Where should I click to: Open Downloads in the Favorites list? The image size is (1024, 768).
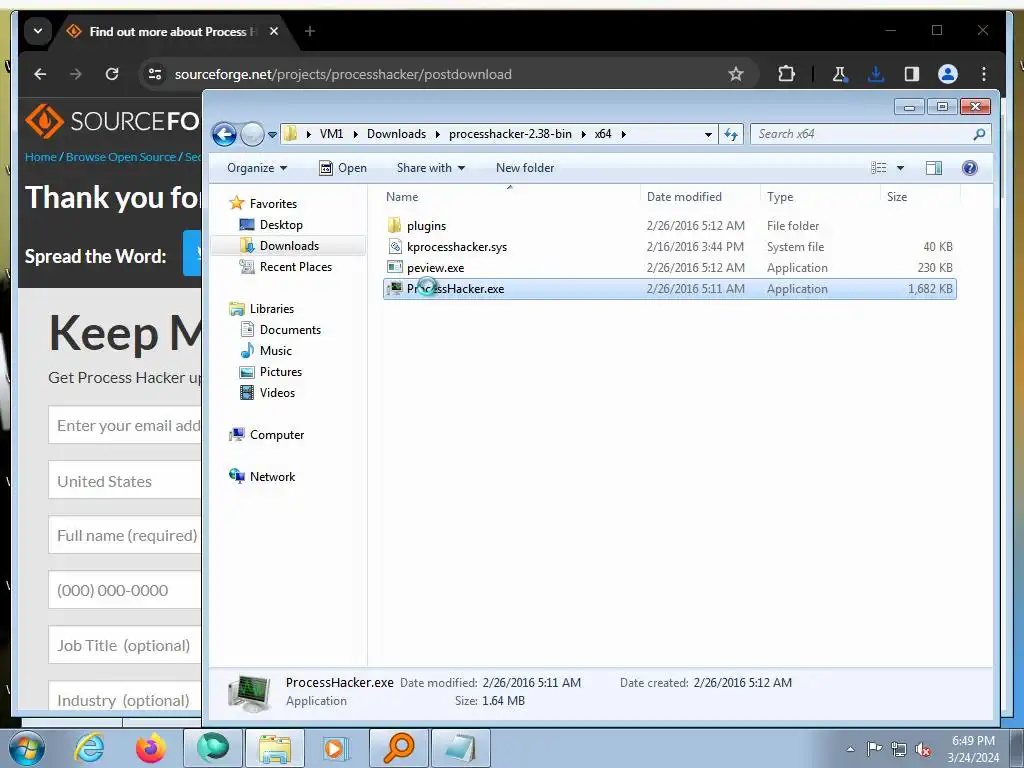pyautogui.click(x=289, y=246)
